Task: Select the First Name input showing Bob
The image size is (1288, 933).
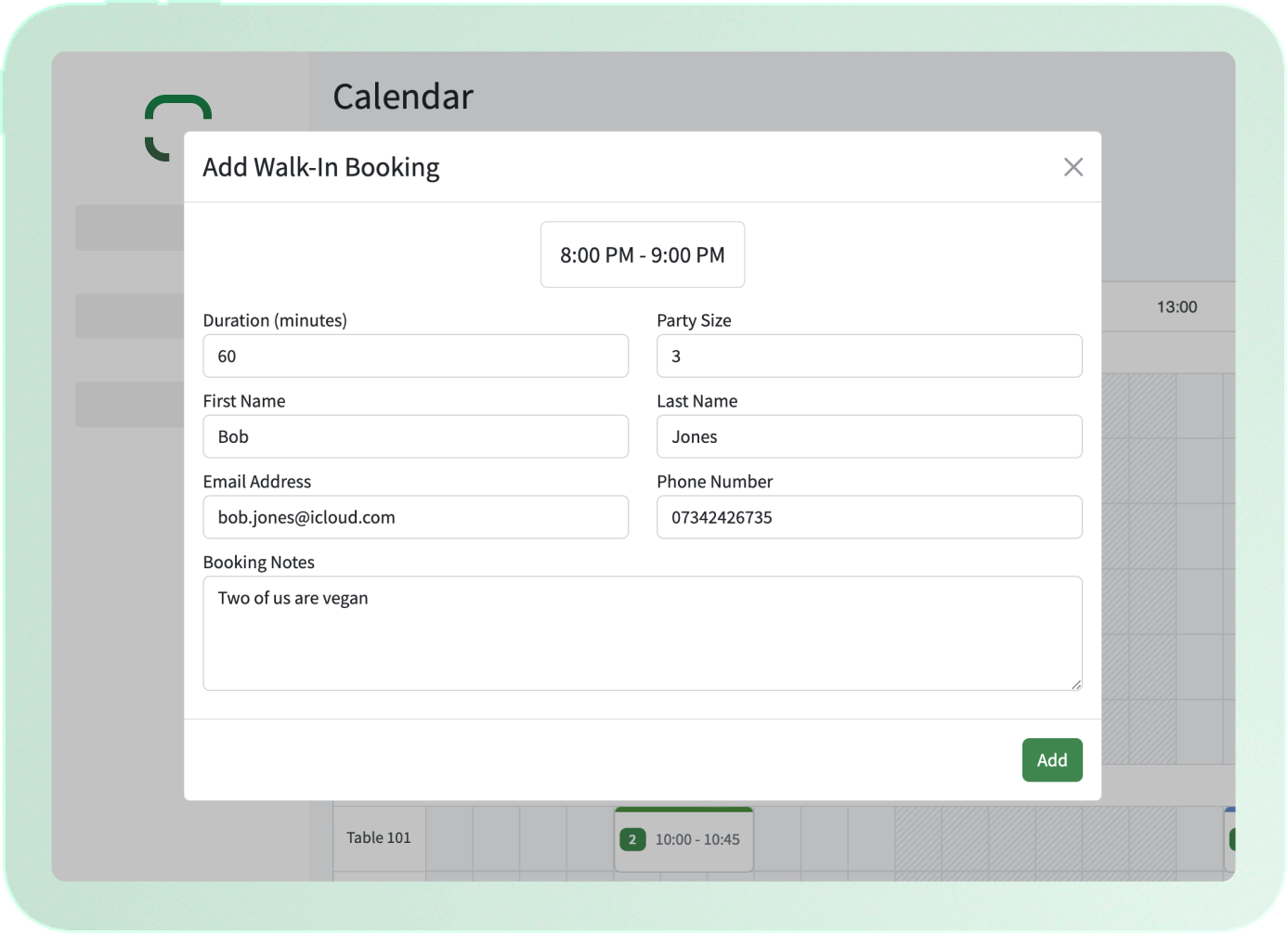Action: click(x=415, y=436)
